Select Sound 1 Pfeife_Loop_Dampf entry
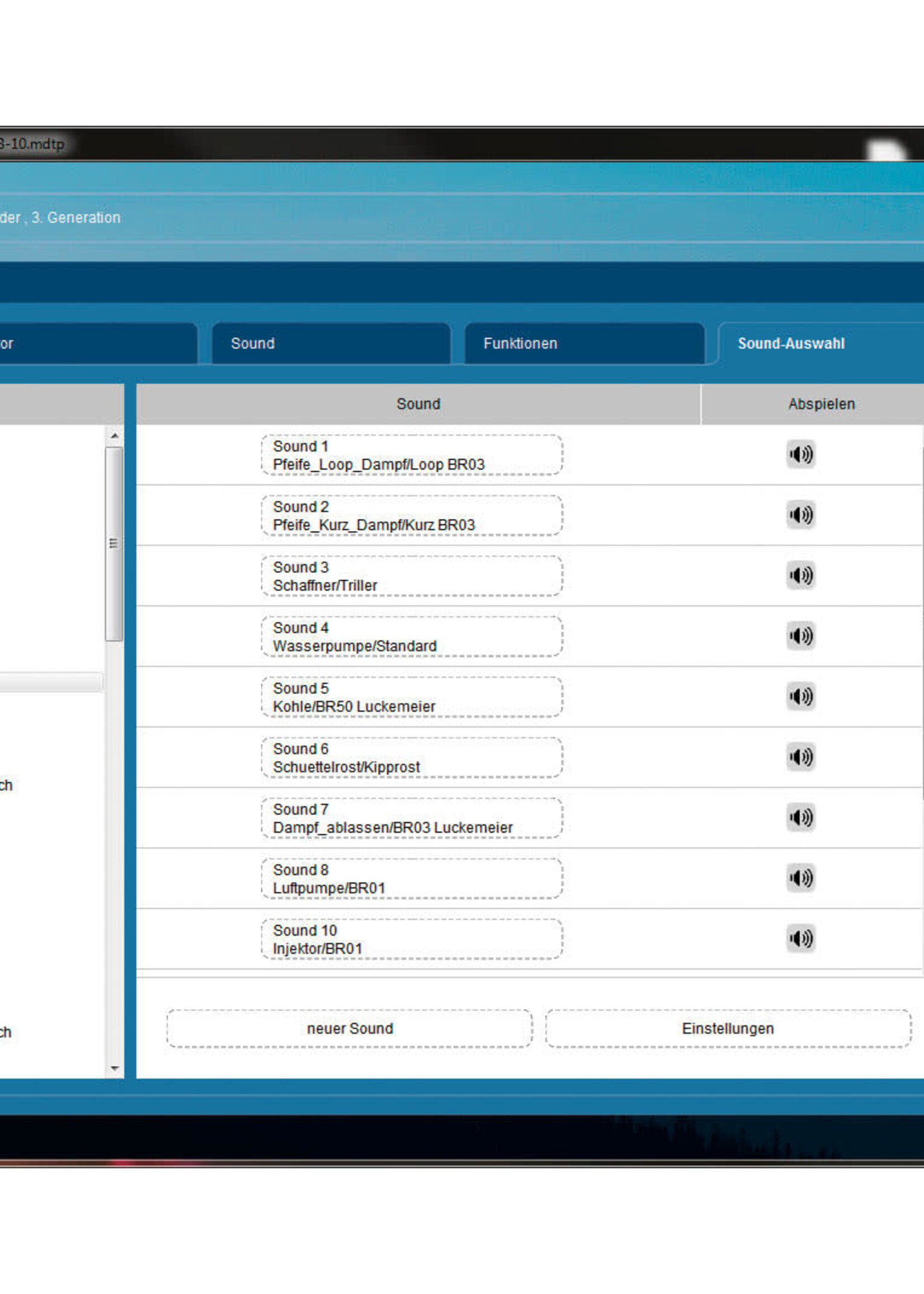The height and width of the screenshot is (1294, 924). tap(412, 455)
